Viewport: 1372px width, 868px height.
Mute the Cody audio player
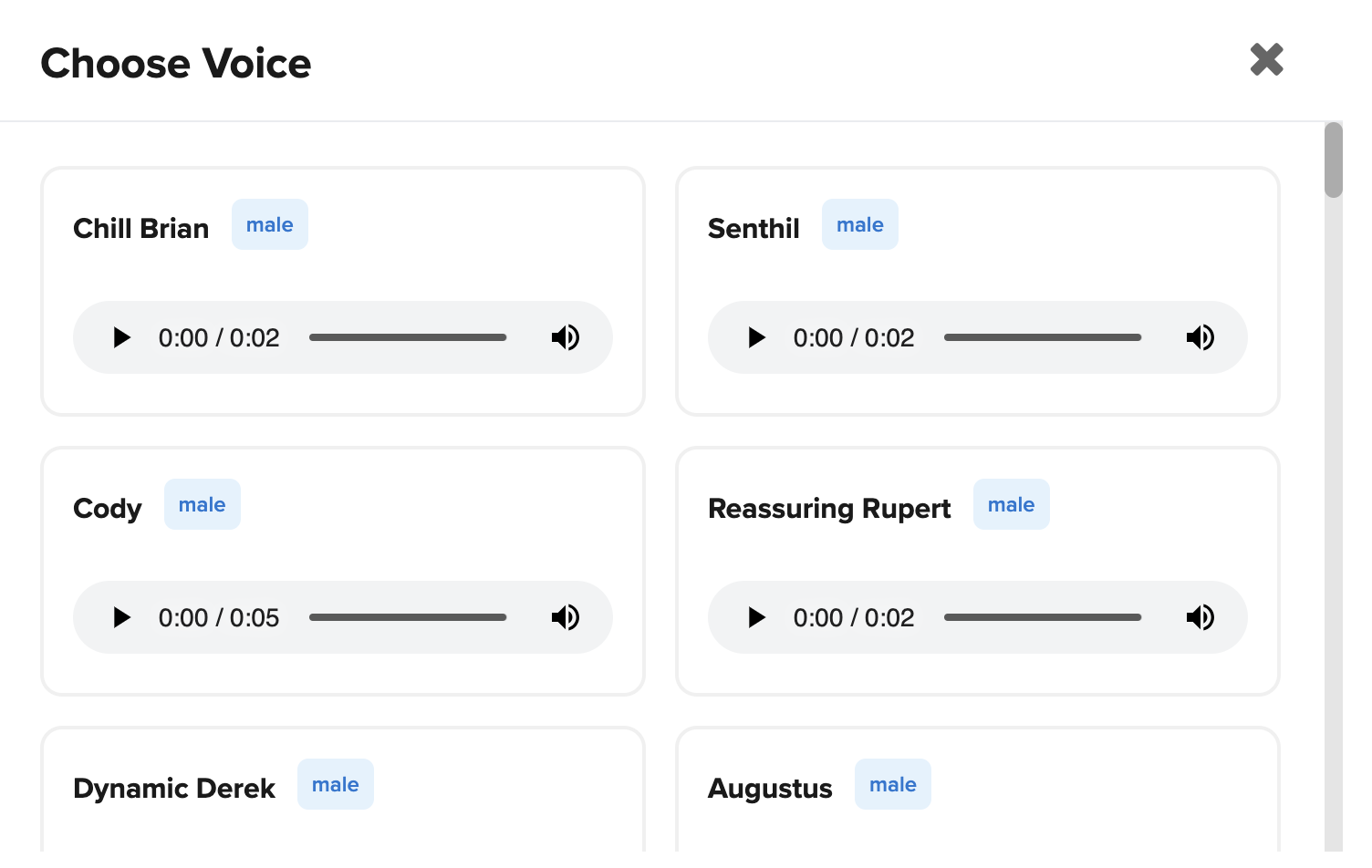click(x=566, y=618)
